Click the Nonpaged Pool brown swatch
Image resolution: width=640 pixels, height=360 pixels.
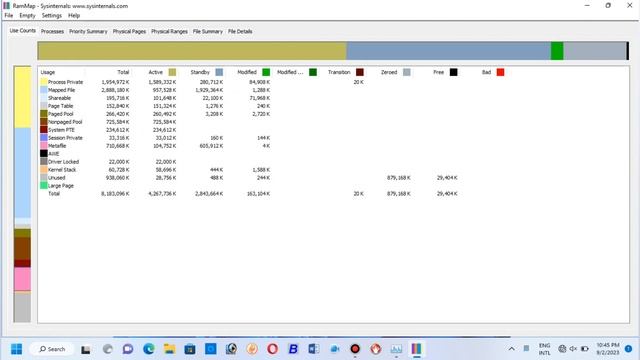44,122
